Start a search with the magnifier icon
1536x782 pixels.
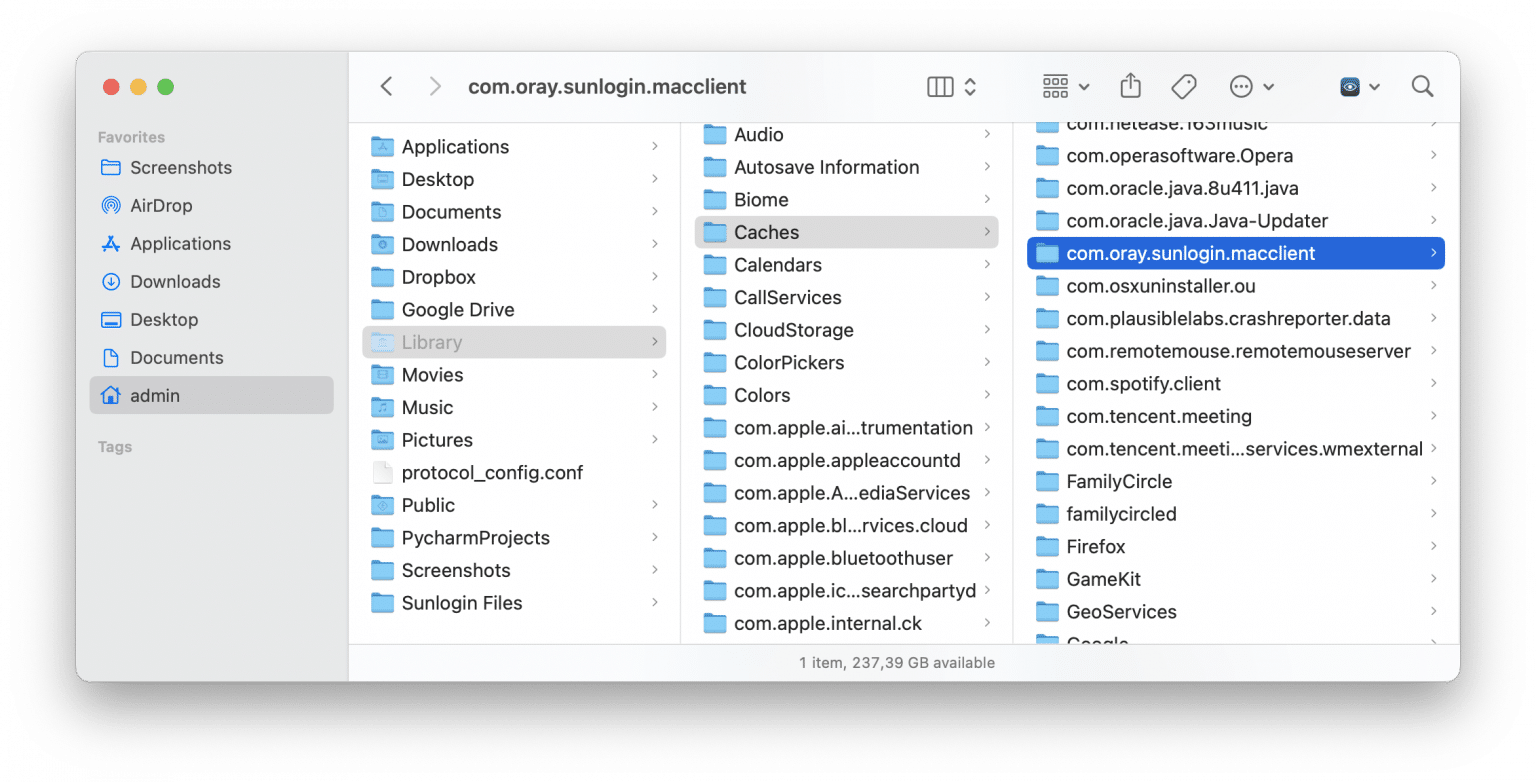1422,86
